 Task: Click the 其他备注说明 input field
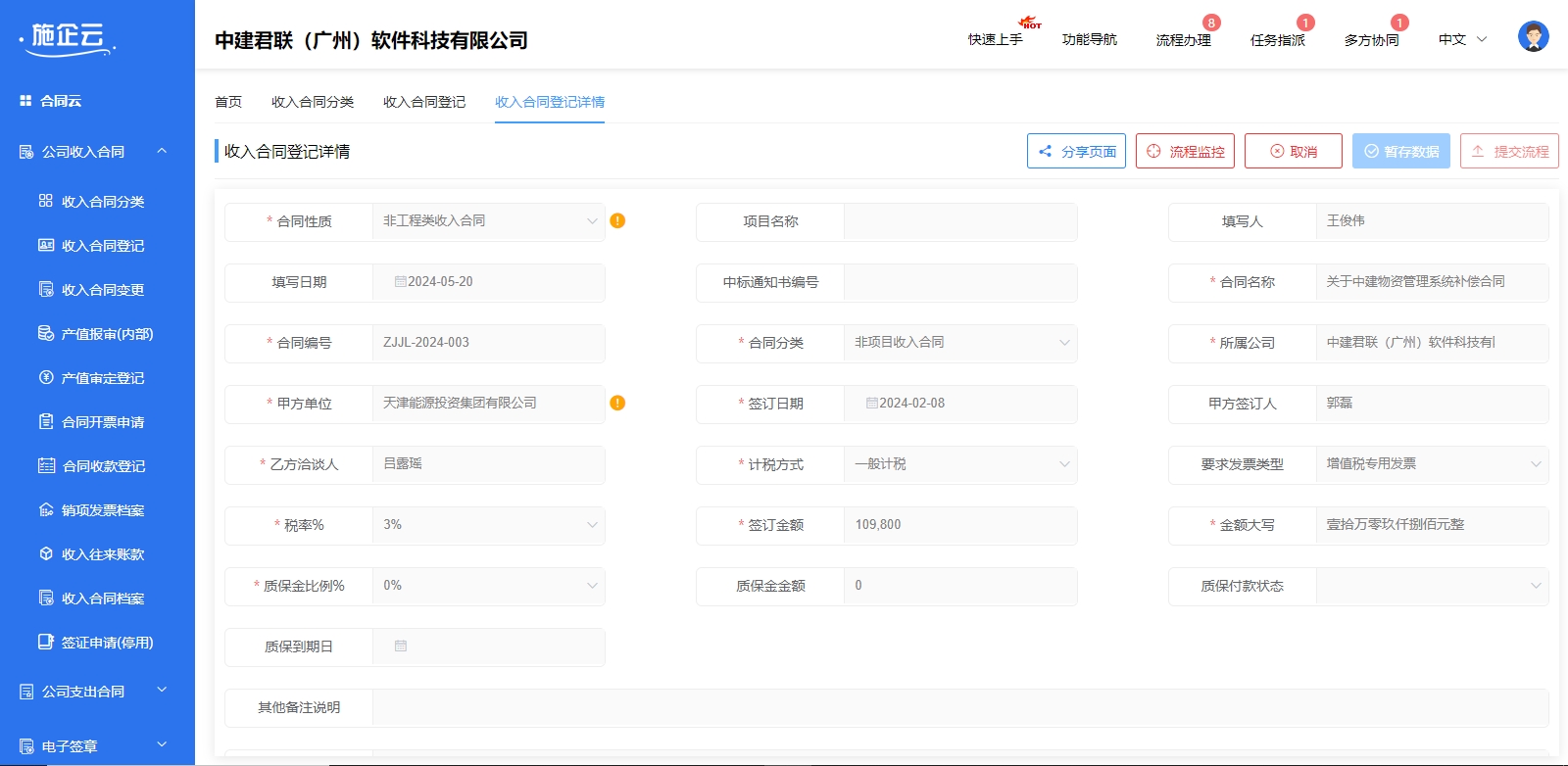pyautogui.click(x=960, y=707)
